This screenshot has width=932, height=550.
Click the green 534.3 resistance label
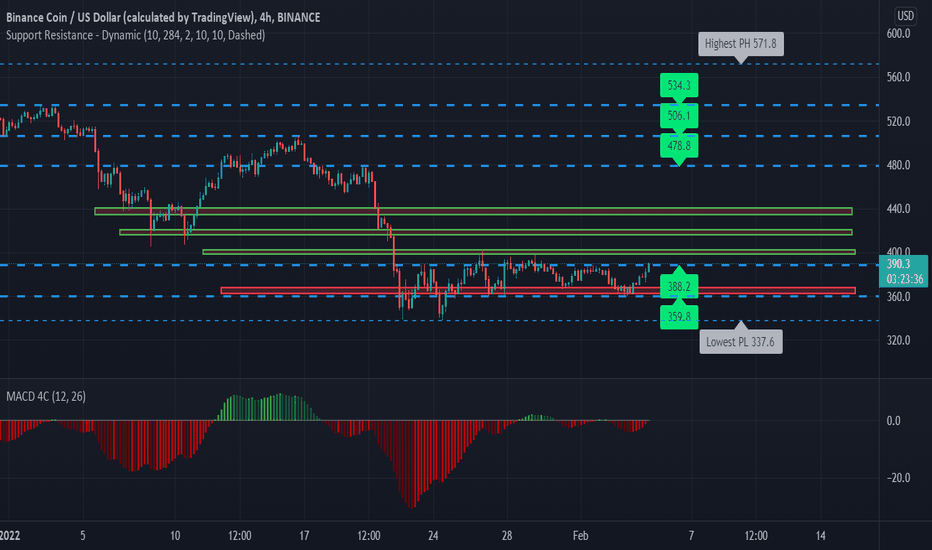(x=679, y=86)
